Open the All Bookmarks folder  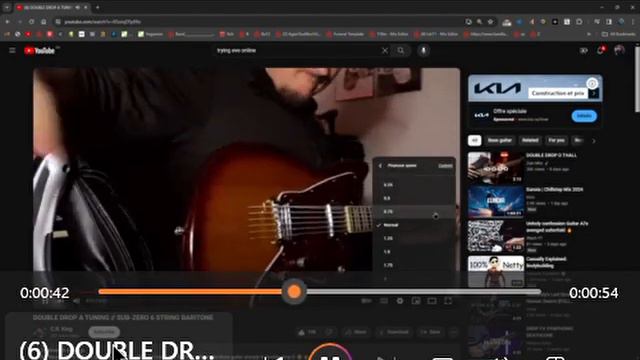click(x=618, y=34)
